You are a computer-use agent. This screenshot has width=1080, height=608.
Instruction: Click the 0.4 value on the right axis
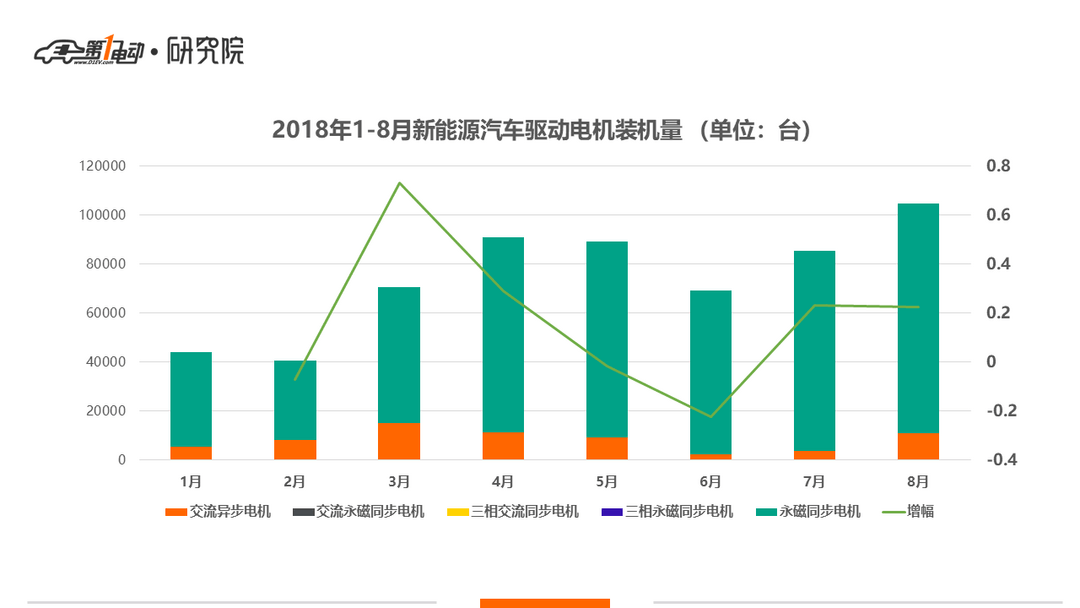pos(998,264)
